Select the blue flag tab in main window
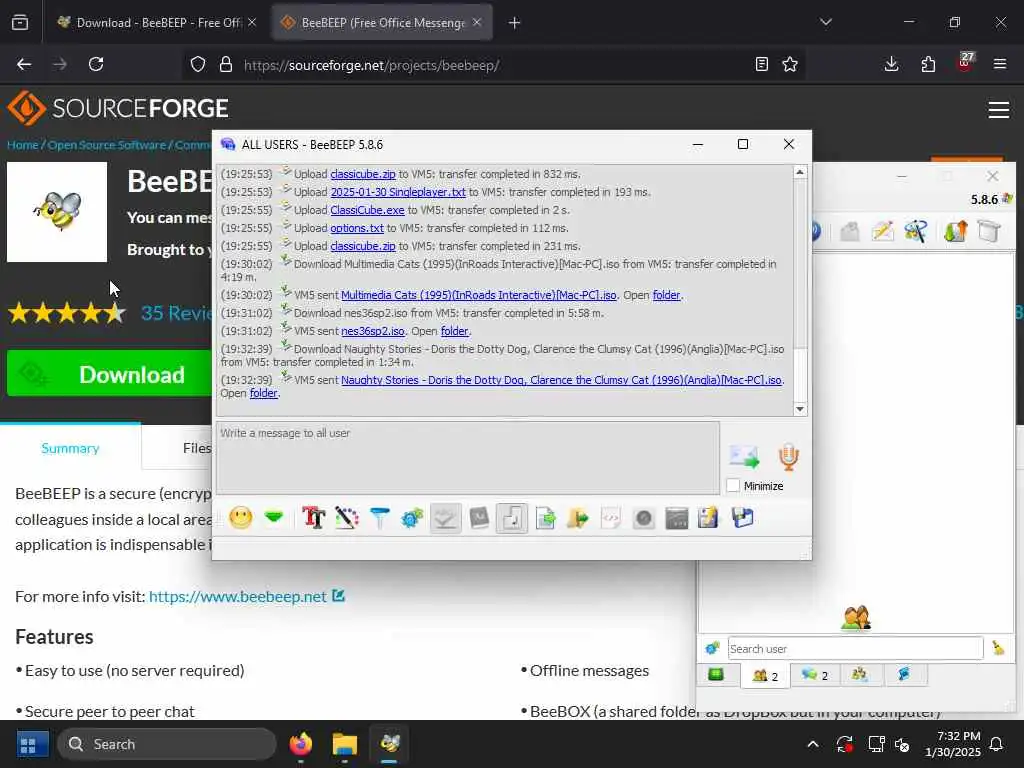 tap(904, 675)
